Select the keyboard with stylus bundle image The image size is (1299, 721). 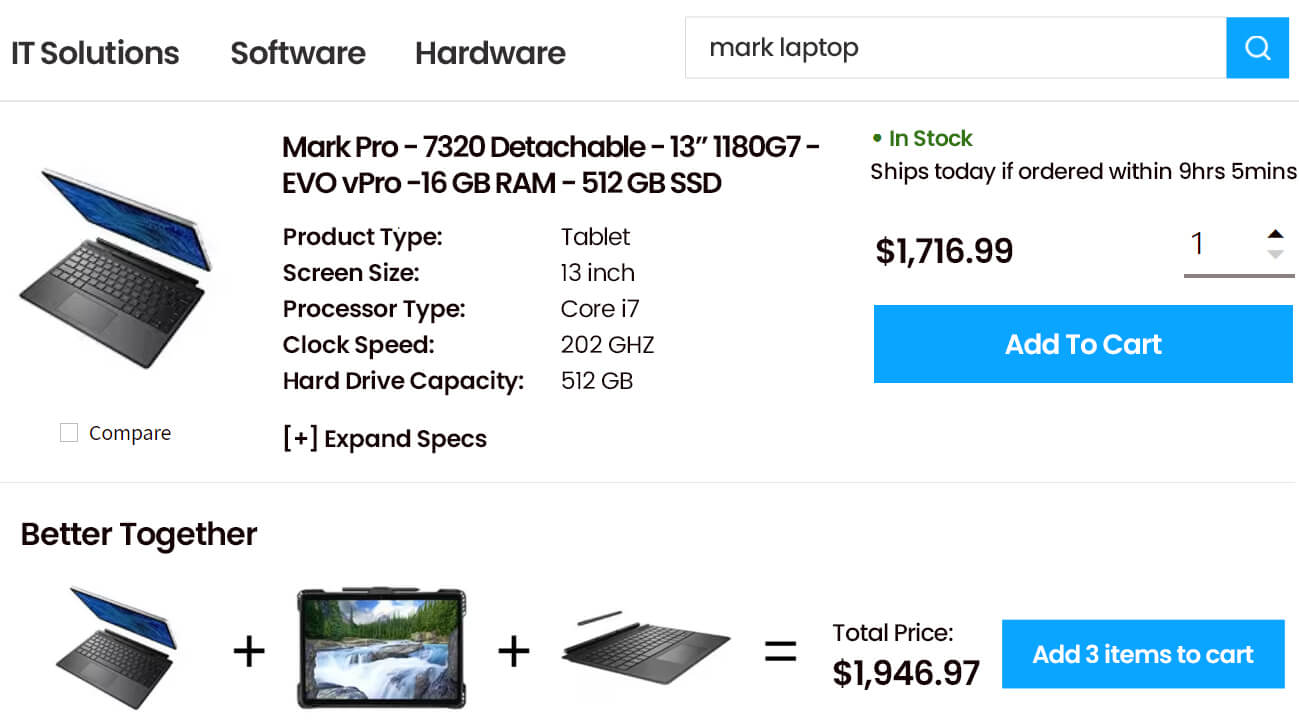click(646, 646)
